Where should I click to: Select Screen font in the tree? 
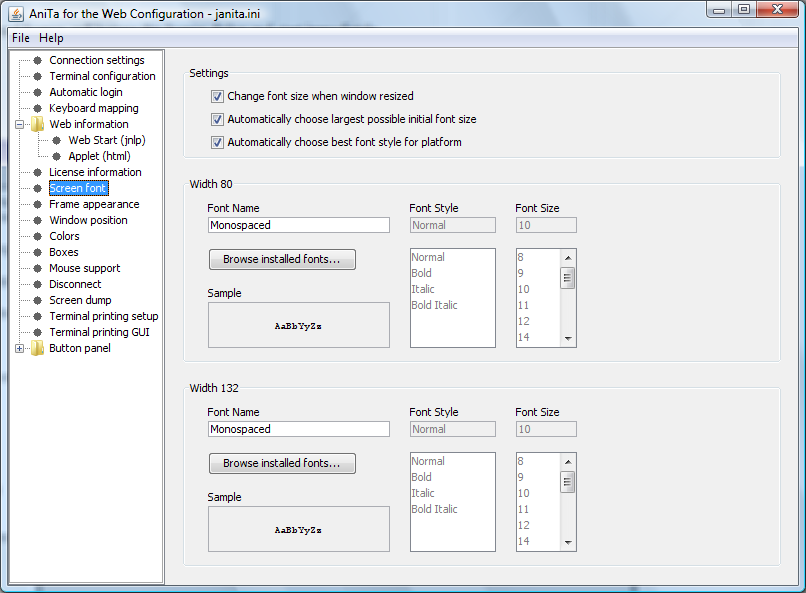[x=79, y=188]
